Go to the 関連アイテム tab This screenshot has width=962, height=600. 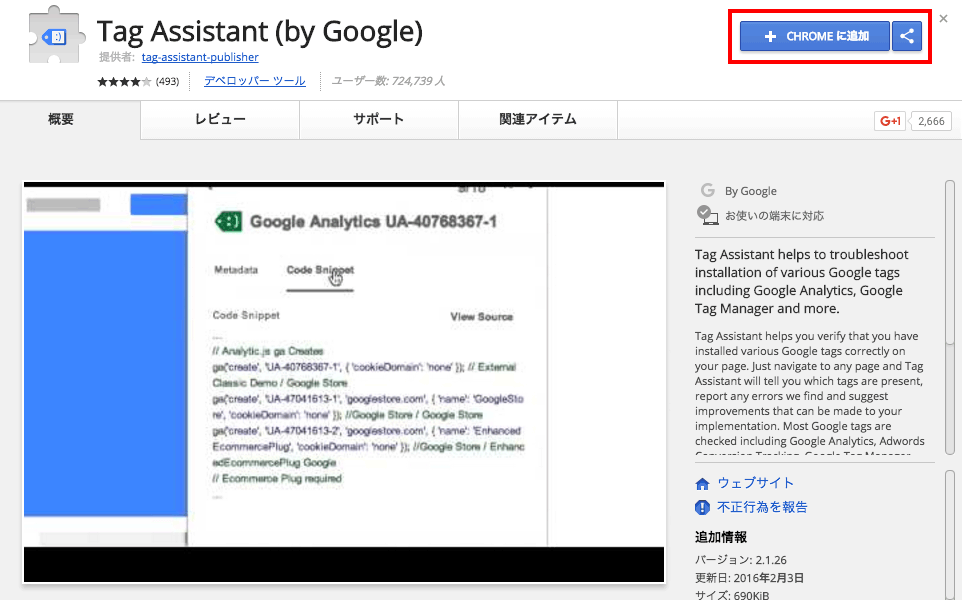point(538,119)
